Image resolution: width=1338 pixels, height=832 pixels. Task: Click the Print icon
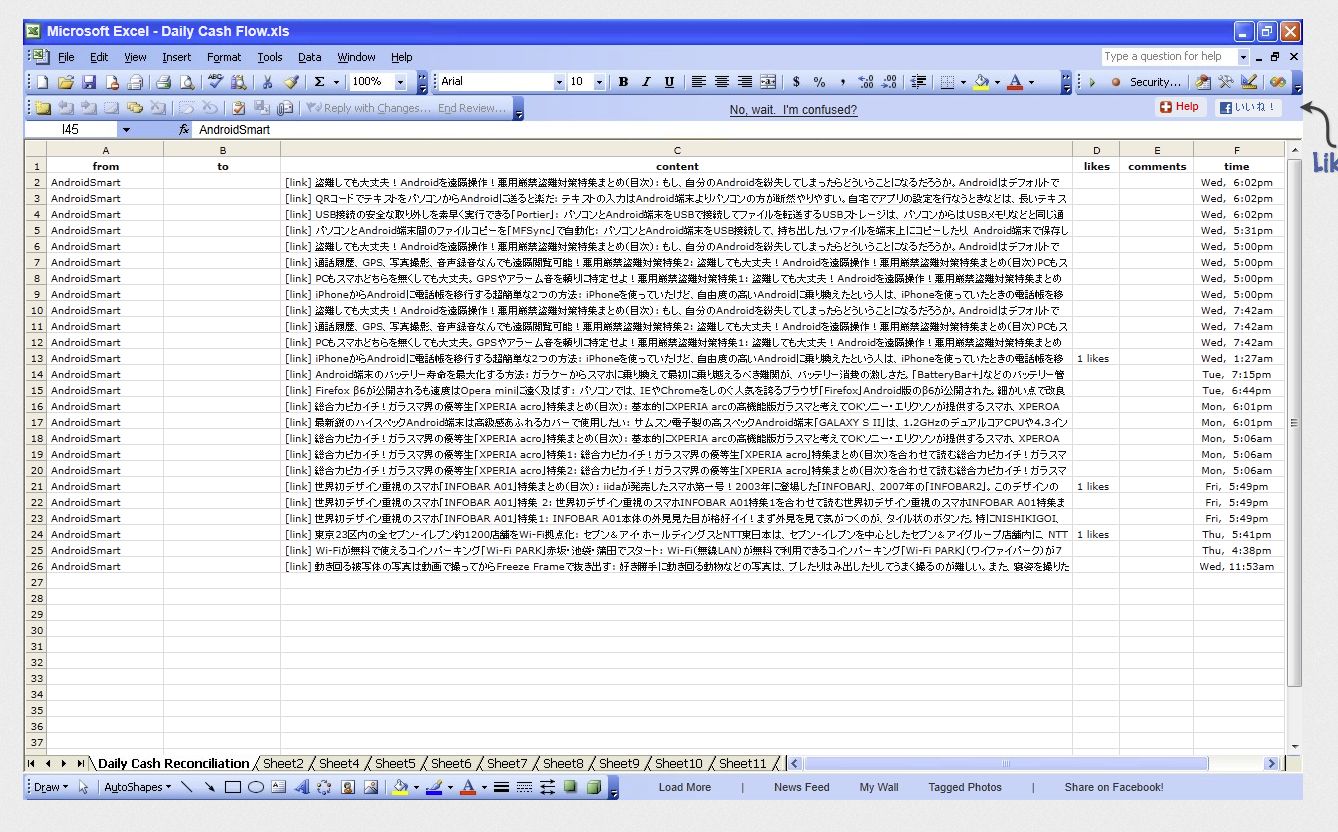(163, 82)
